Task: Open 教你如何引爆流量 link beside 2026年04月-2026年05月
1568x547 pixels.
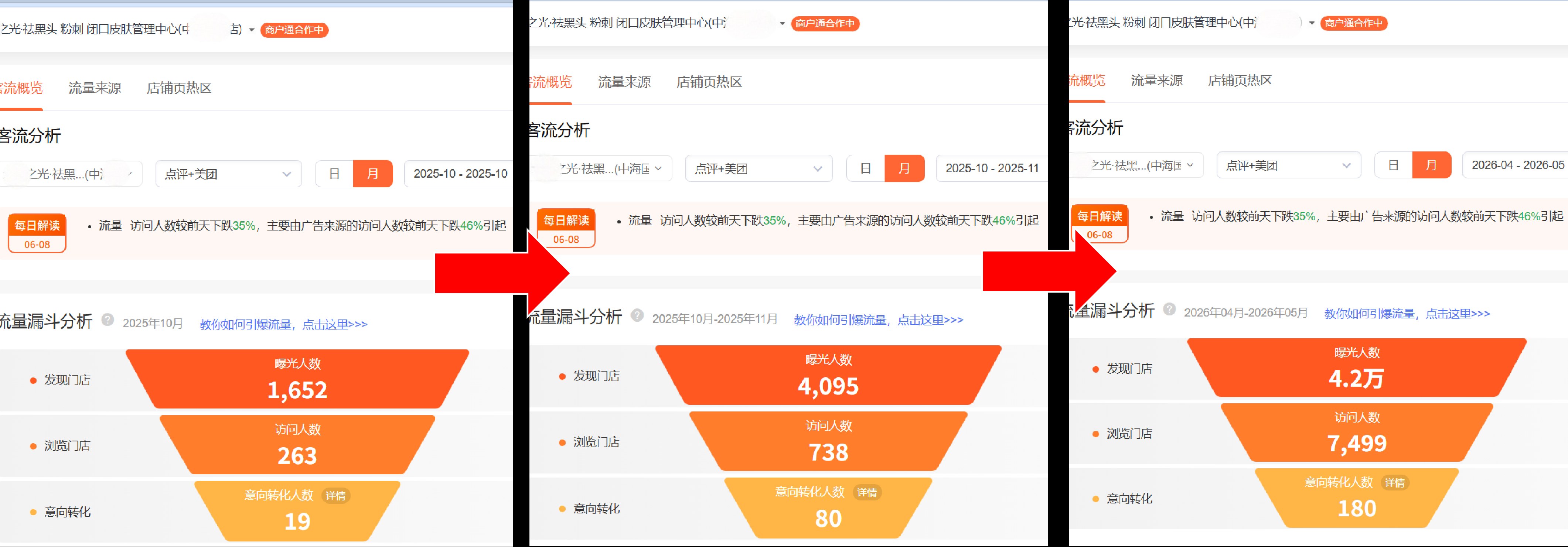Action: pos(1407,314)
